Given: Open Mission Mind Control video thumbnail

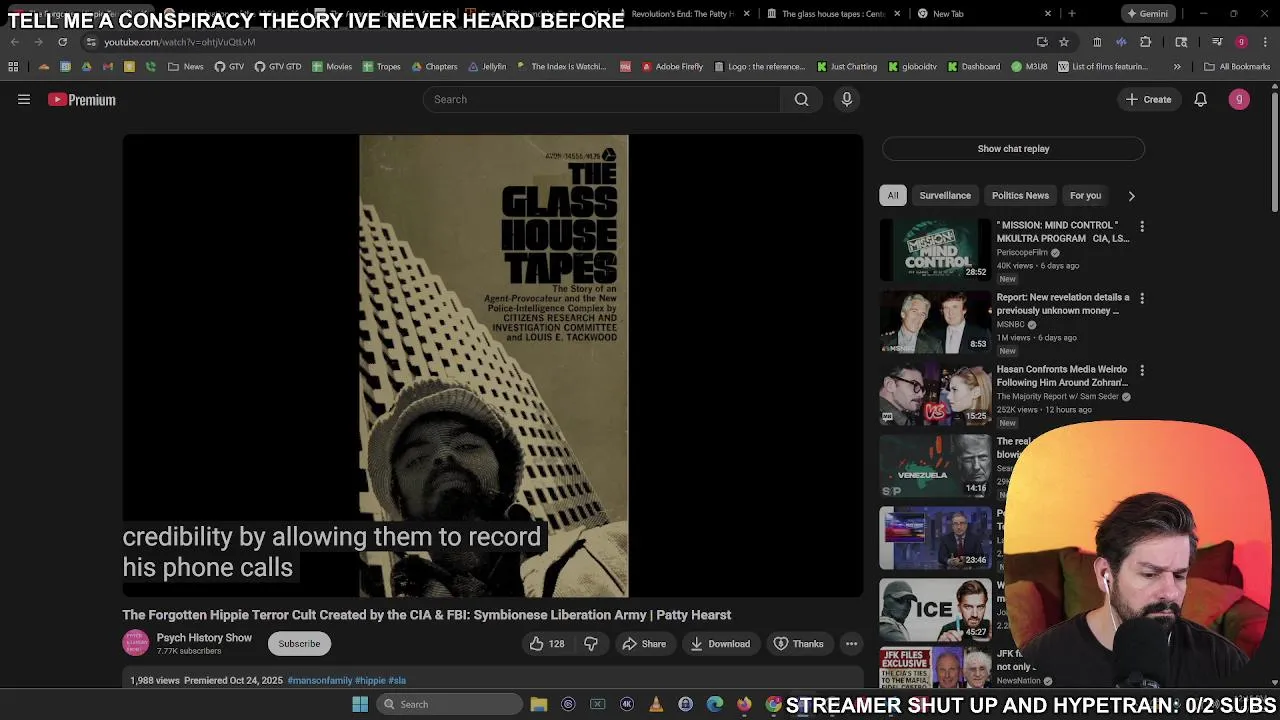Looking at the screenshot, I should click(x=935, y=249).
